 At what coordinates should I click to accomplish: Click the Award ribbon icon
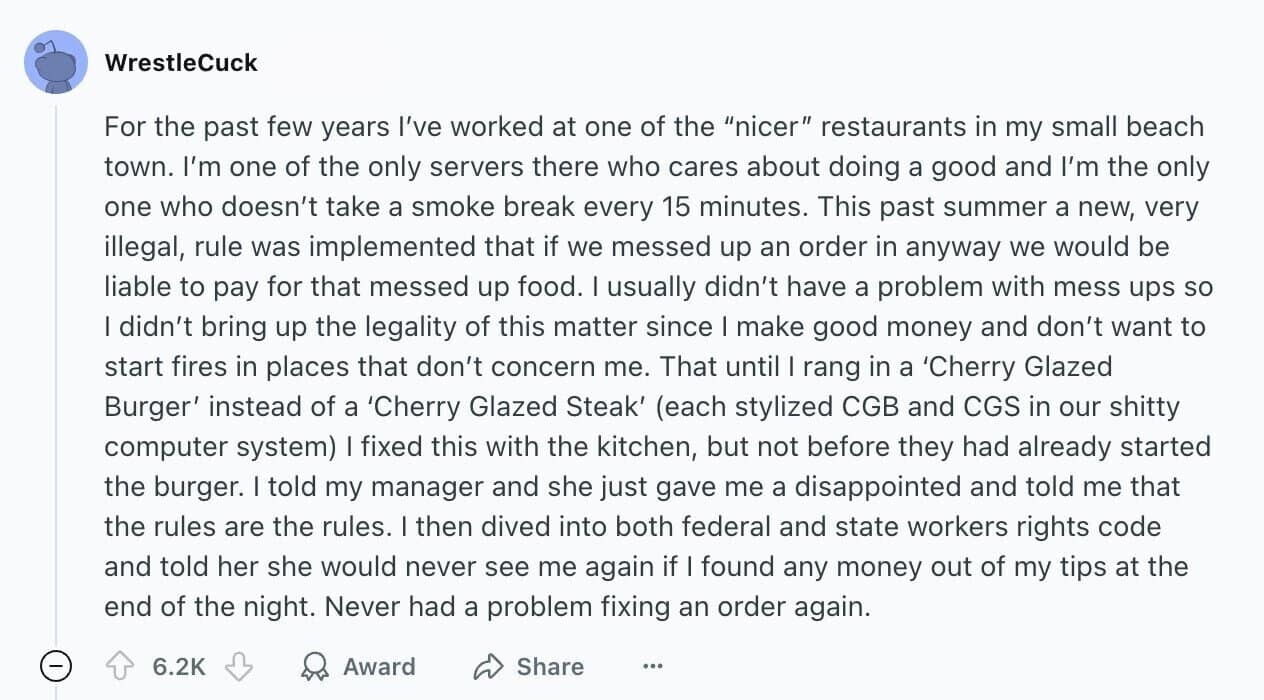tap(313, 666)
